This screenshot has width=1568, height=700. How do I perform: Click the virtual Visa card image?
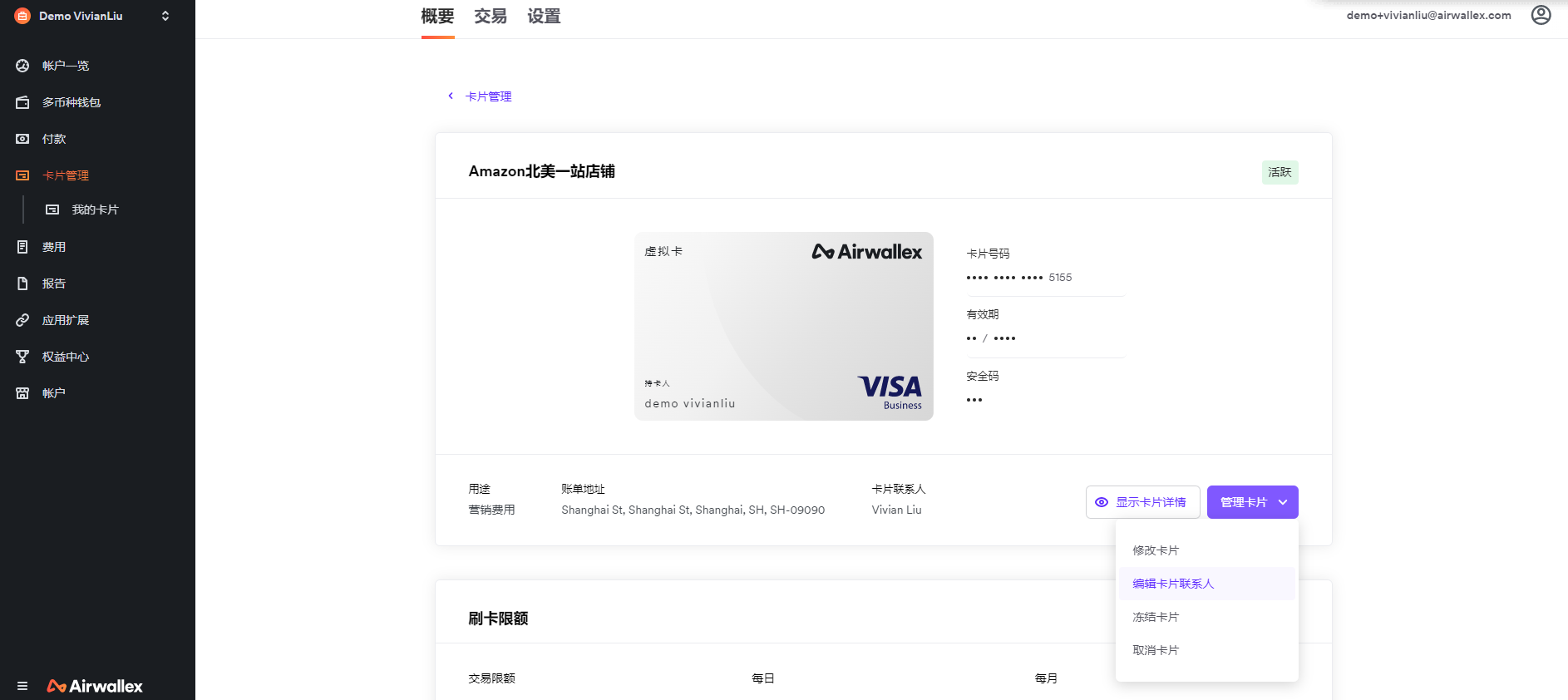pos(783,326)
